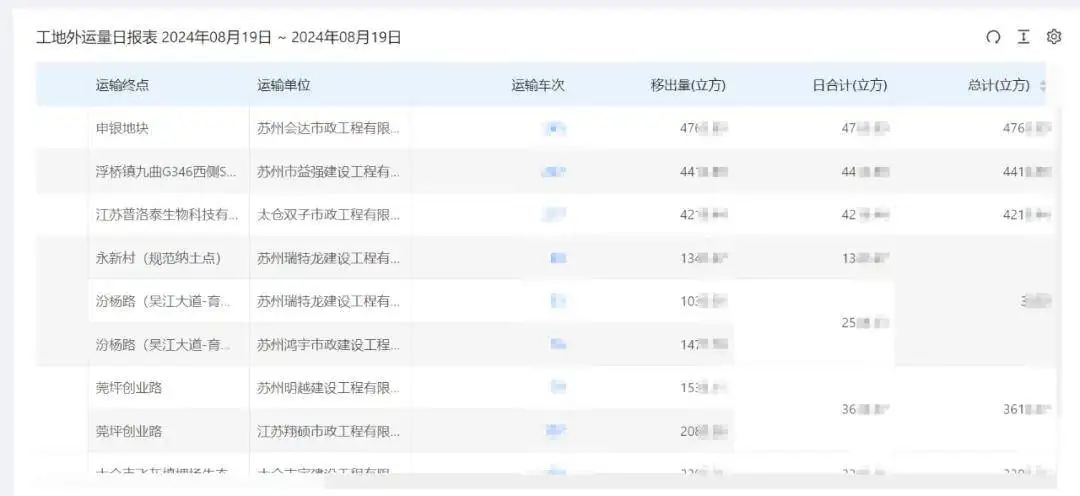1080x496 pixels.
Task: Select the 浮桥镇九曲G346西侧 destination row
Action: click(x=166, y=172)
